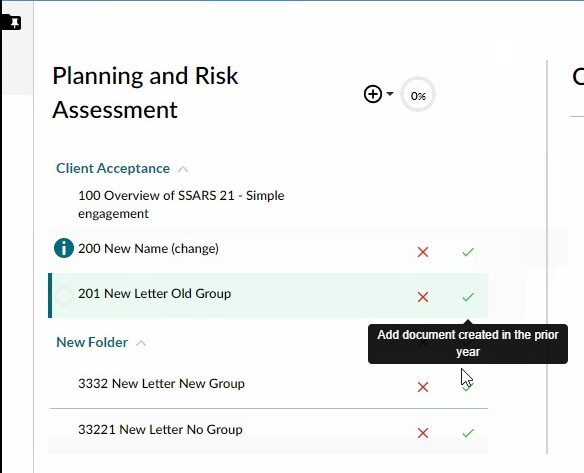The image size is (584, 473).
Task: Click the 0% progress circle
Action: pyautogui.click(x=418, y=94)
